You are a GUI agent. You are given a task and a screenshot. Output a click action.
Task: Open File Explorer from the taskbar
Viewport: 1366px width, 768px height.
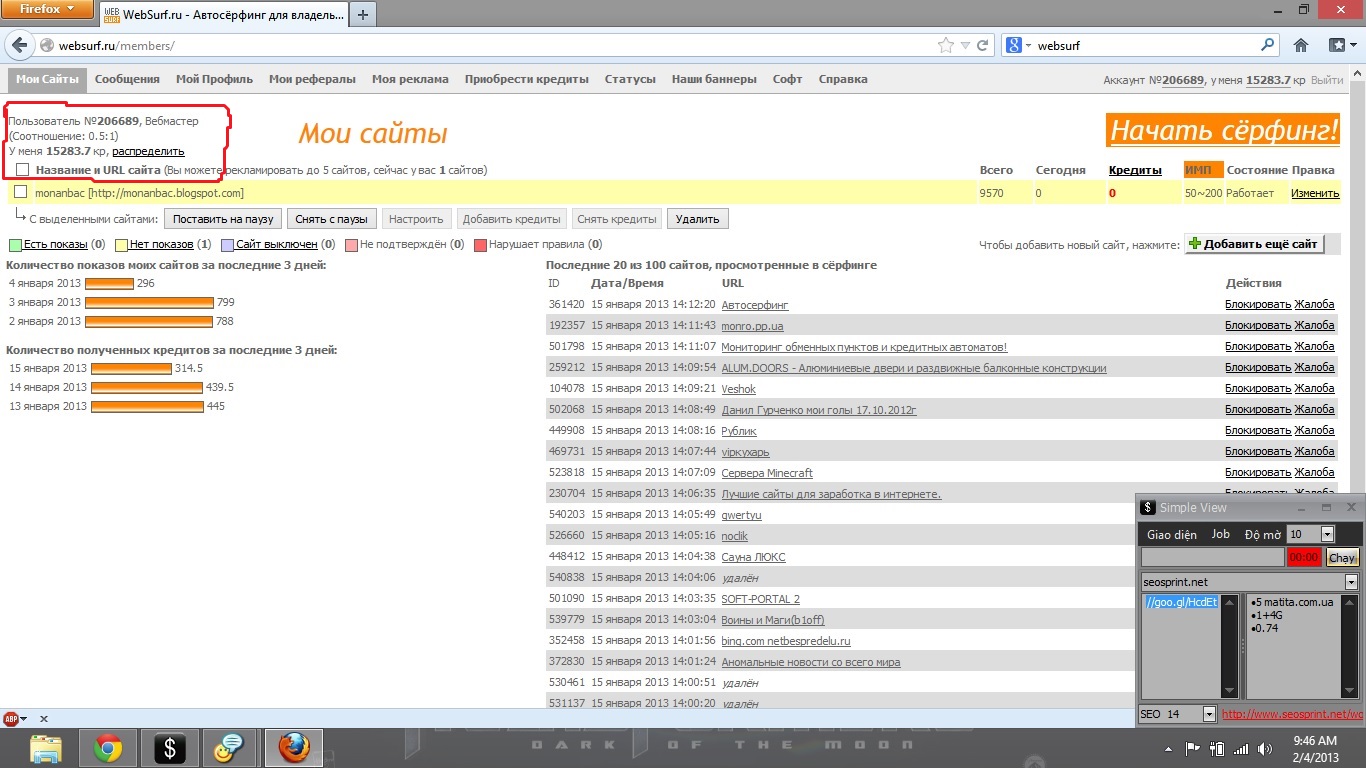coord(47,748)
